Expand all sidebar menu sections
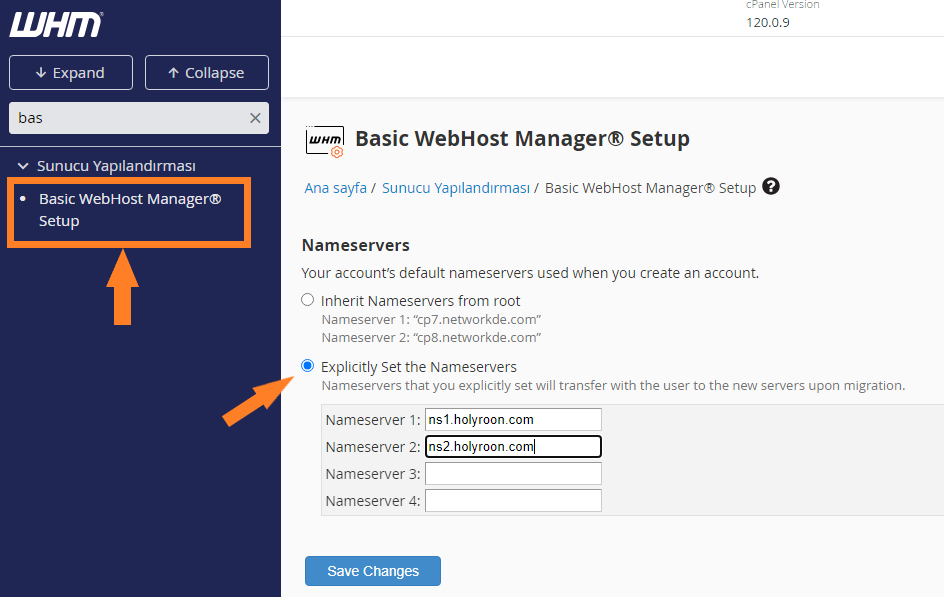 coord(71,73)
